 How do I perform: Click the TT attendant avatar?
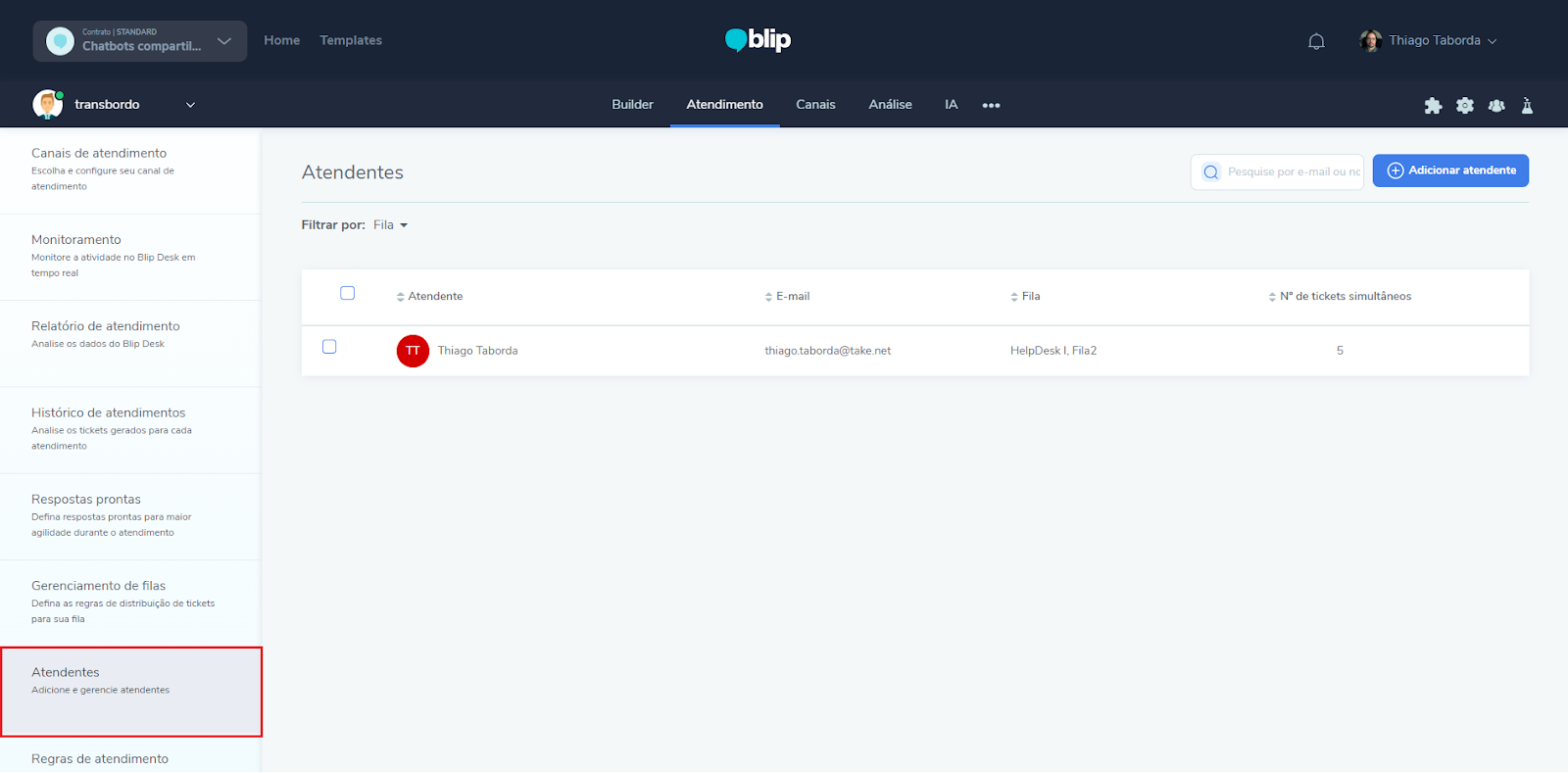pos(413,351)
